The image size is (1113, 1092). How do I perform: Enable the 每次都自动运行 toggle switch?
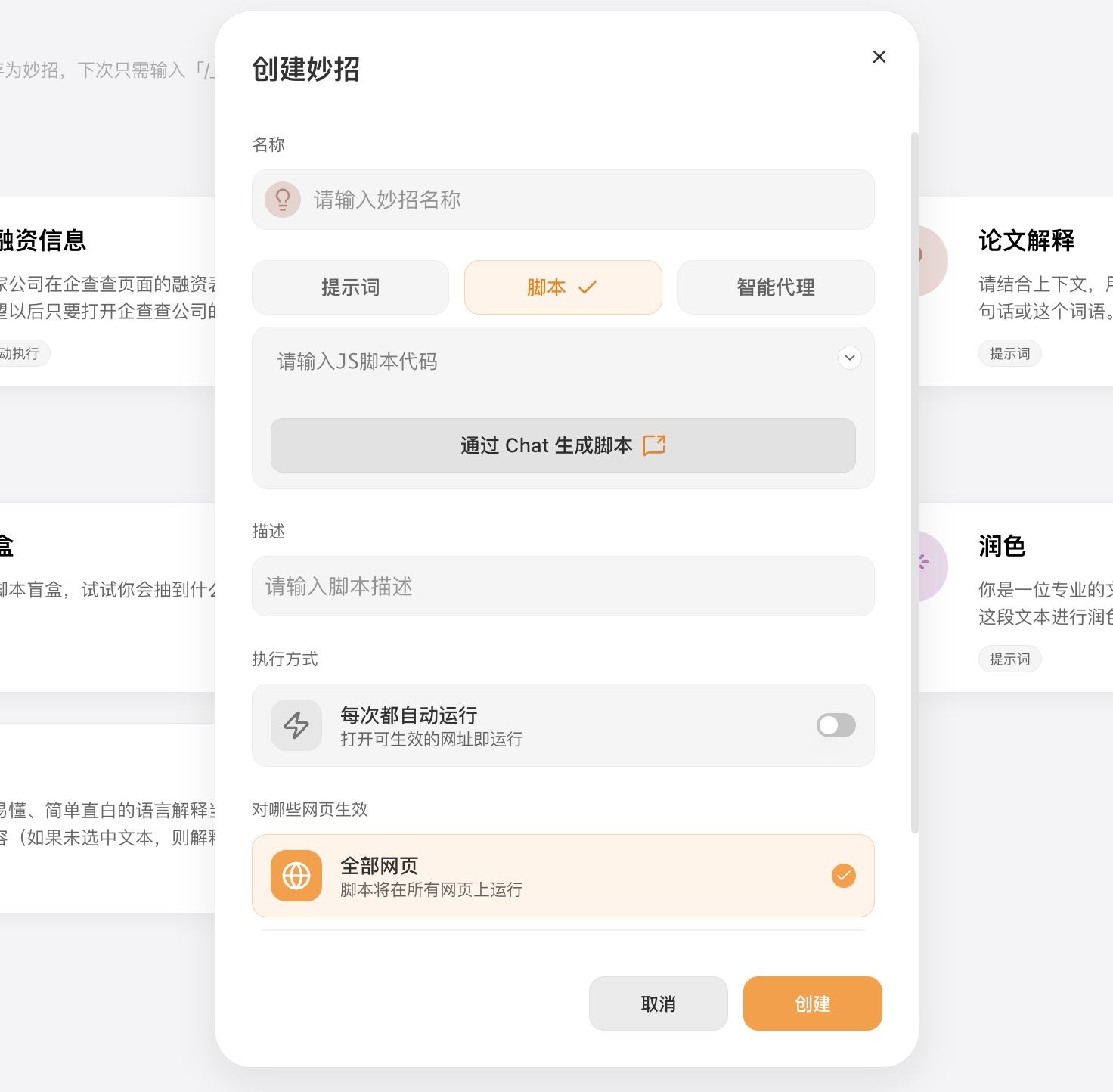(835, 725)
